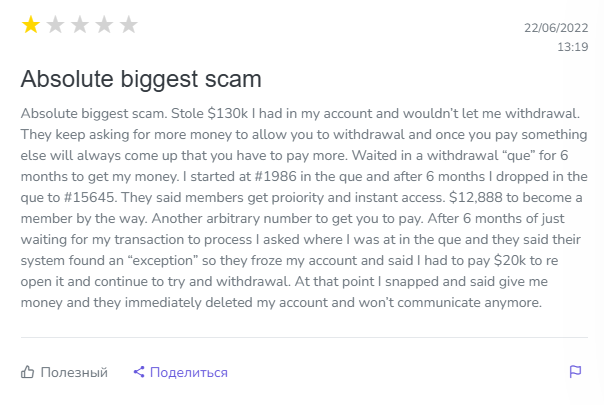The height and width of the screenshot is (405, 604).
Task: Select the fourth rating star
Action: tap(104, 25)
